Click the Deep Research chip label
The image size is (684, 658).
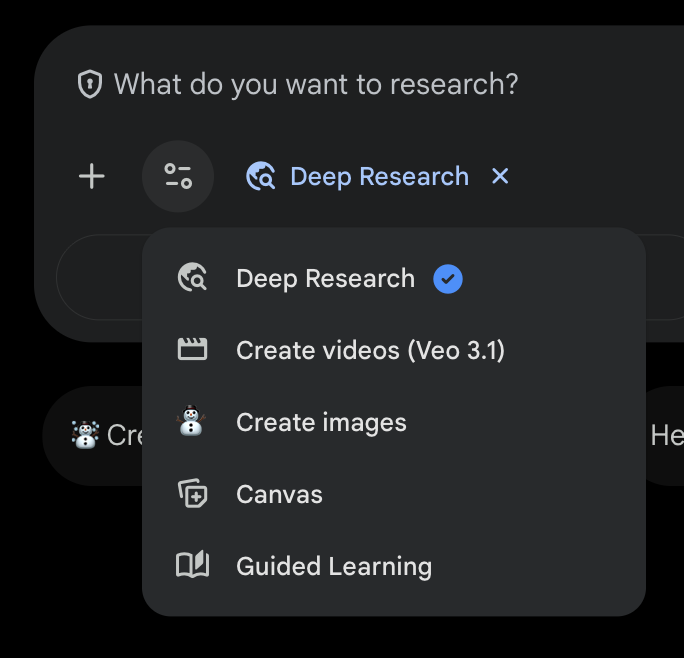click(x=380, y=177)
